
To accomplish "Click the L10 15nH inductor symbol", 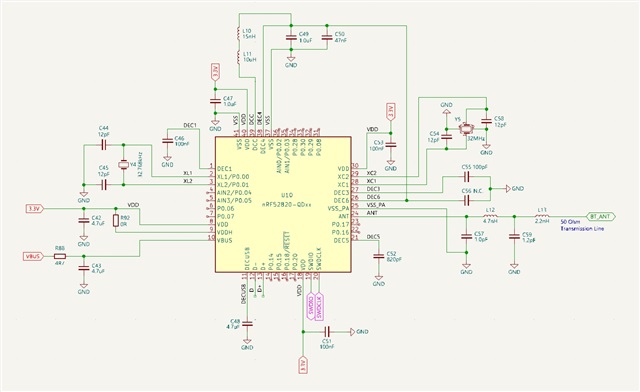I will 238,34.
